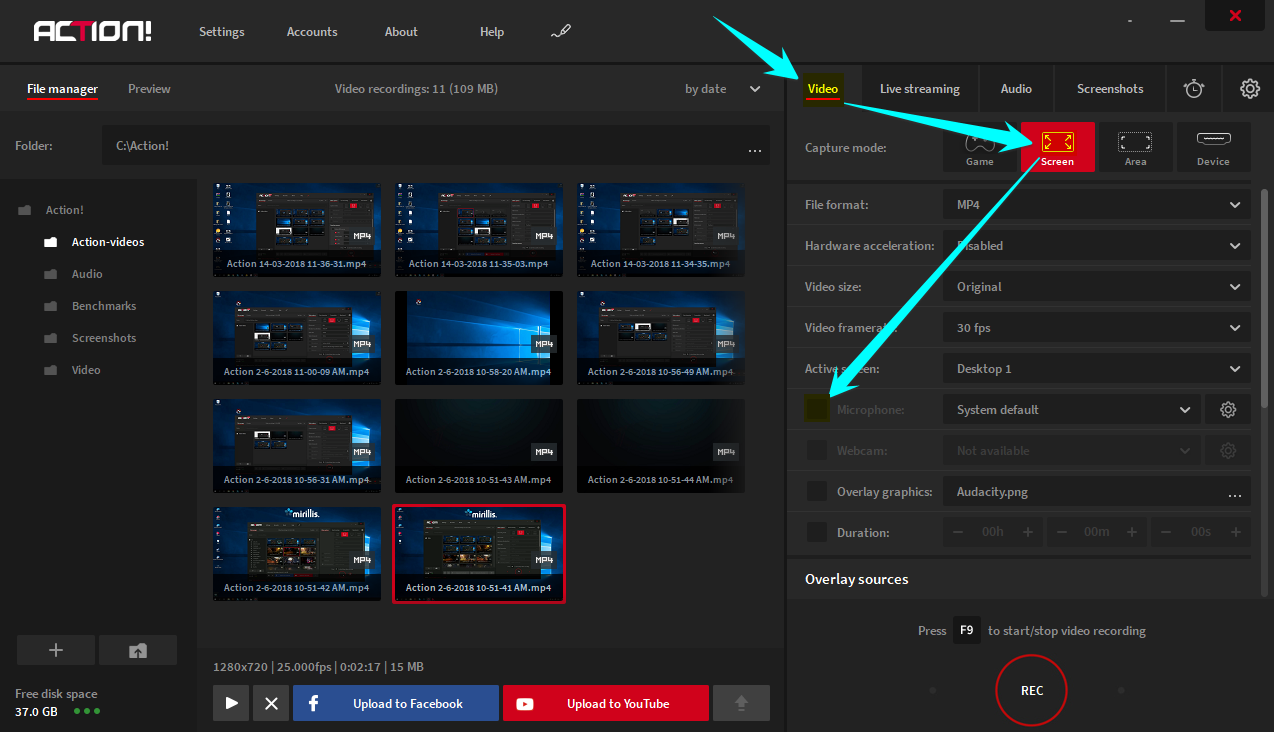Click the wrench icon in the top bar
The height and width of the screenshot is (732, 1274).
(x=561, y=31)
